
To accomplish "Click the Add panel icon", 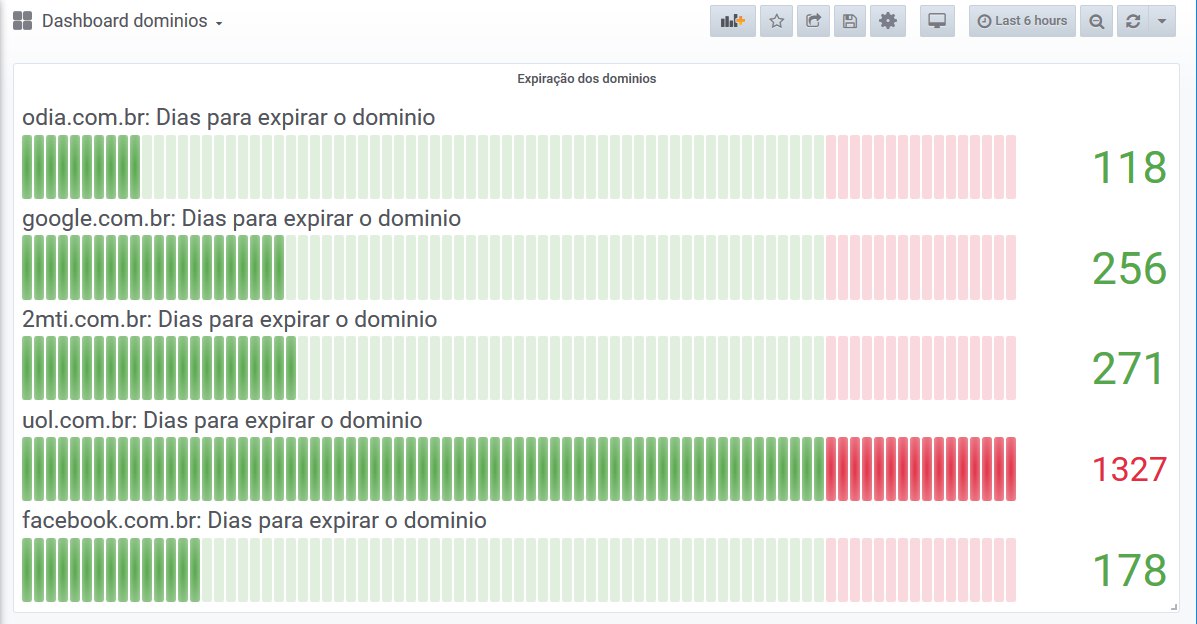I will pyautogui.click(x=733, y=21).
